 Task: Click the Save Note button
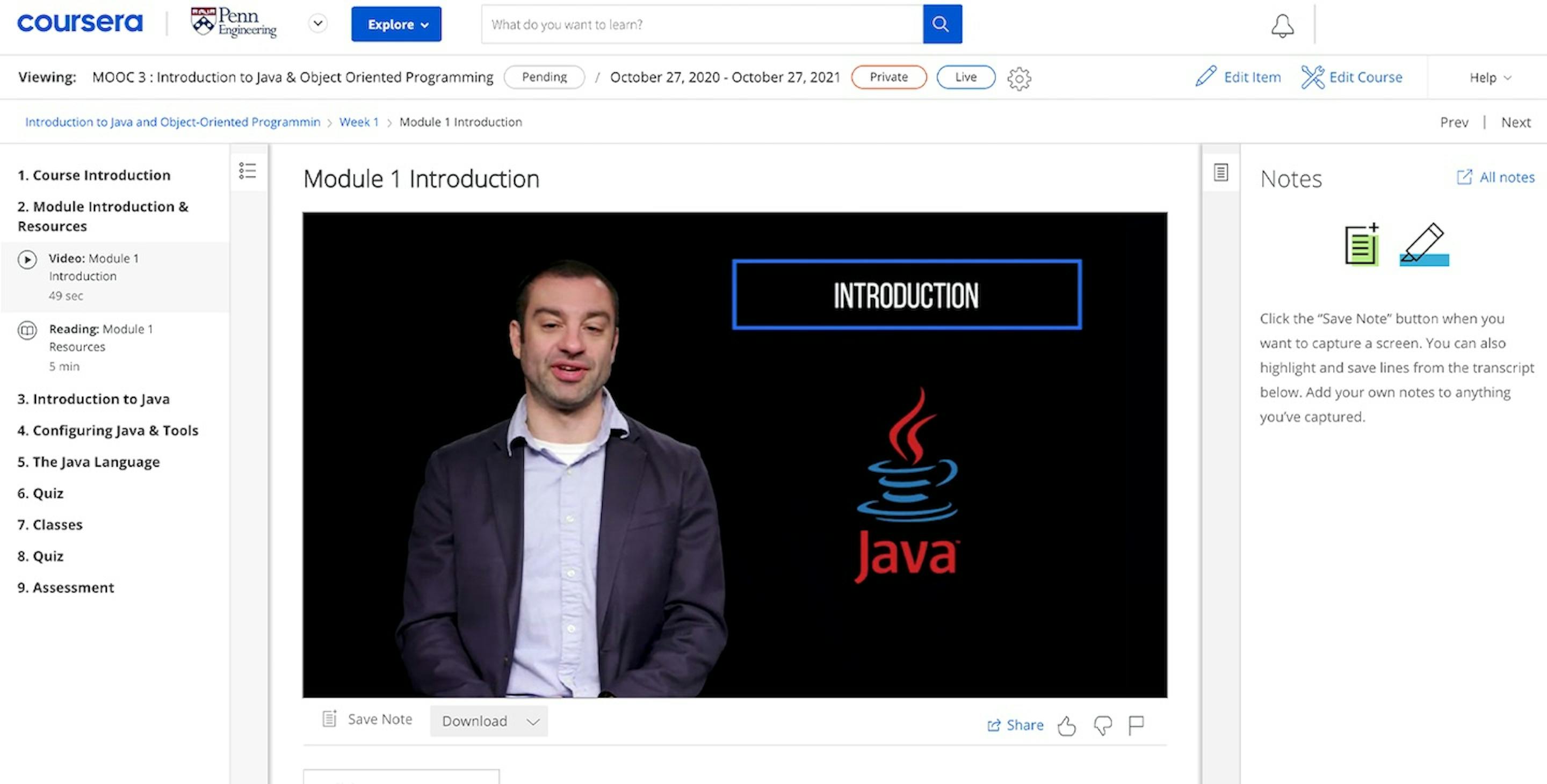point(367,719)
